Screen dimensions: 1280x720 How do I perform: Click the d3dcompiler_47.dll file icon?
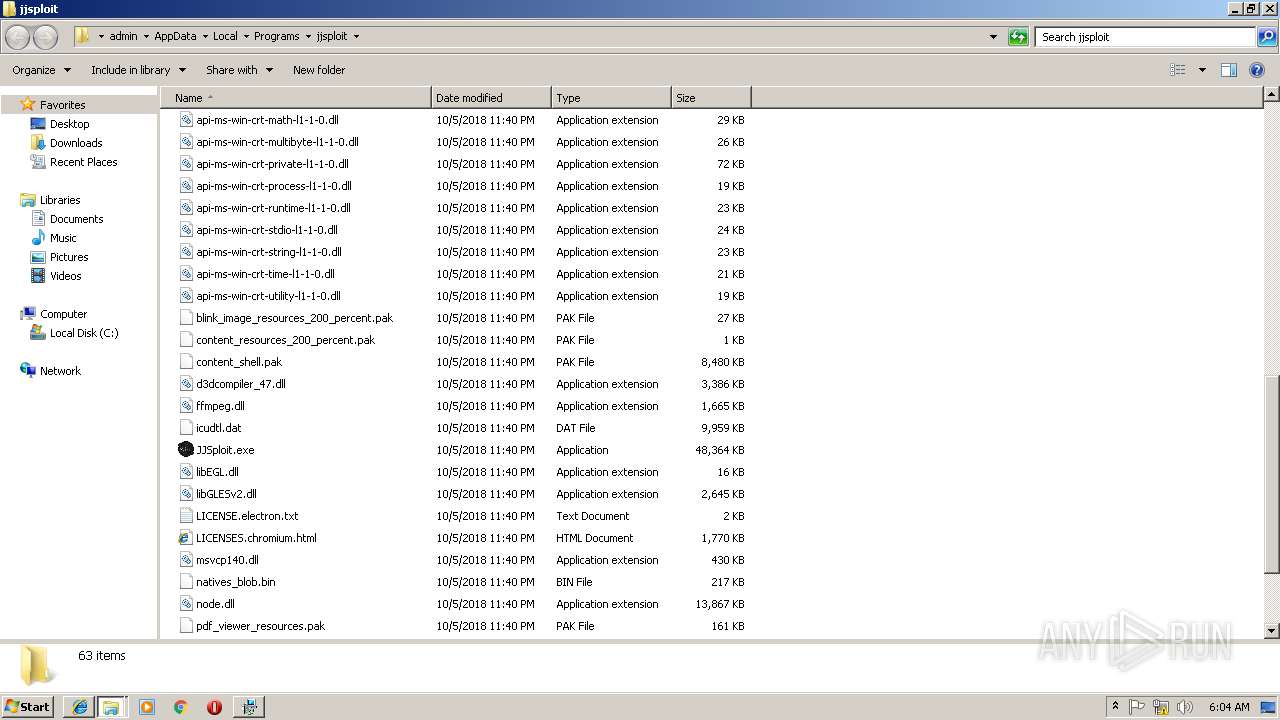point(185,384)
